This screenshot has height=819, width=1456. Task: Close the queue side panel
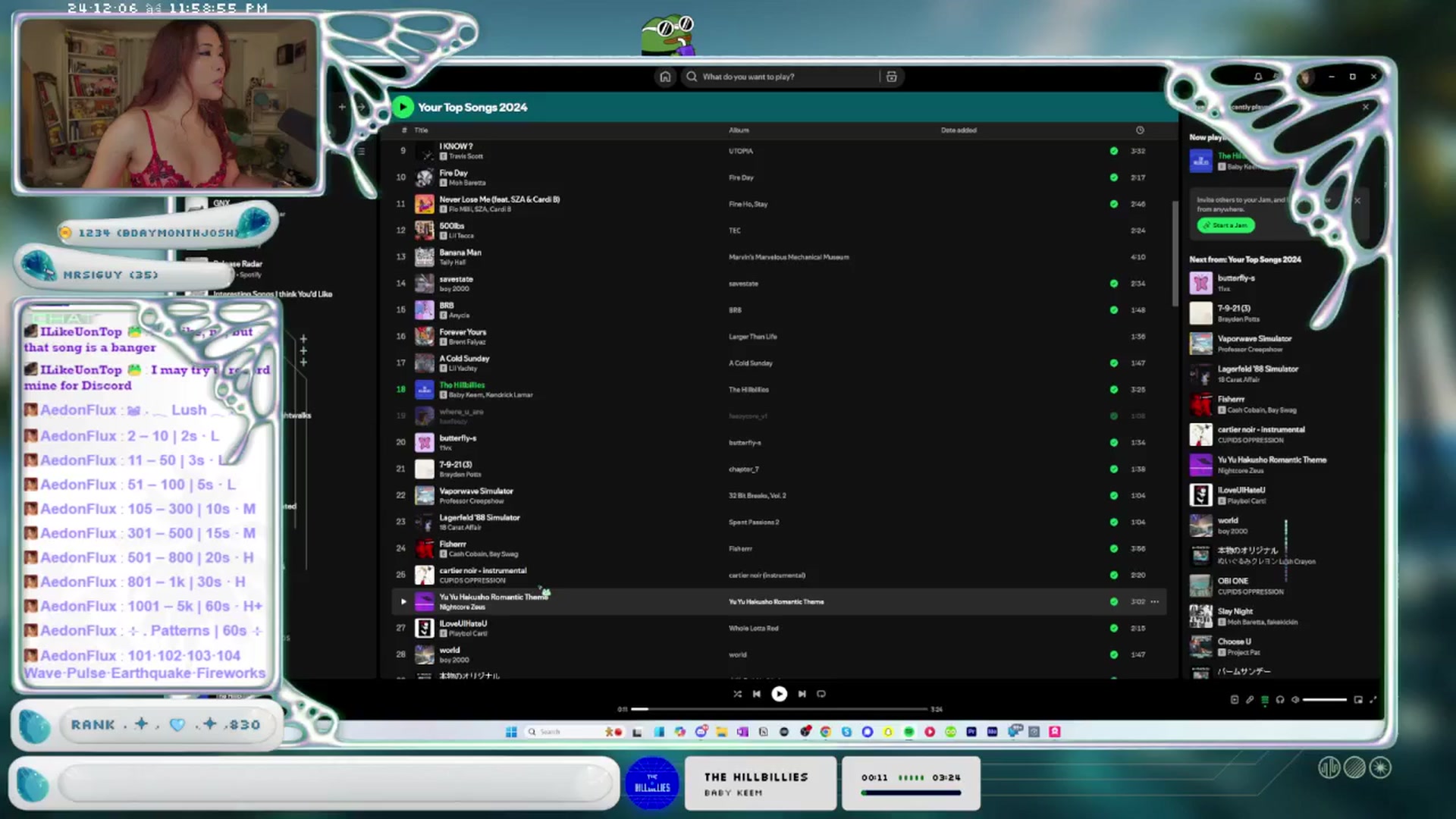pyautogui.click(x=1366, y=107)
